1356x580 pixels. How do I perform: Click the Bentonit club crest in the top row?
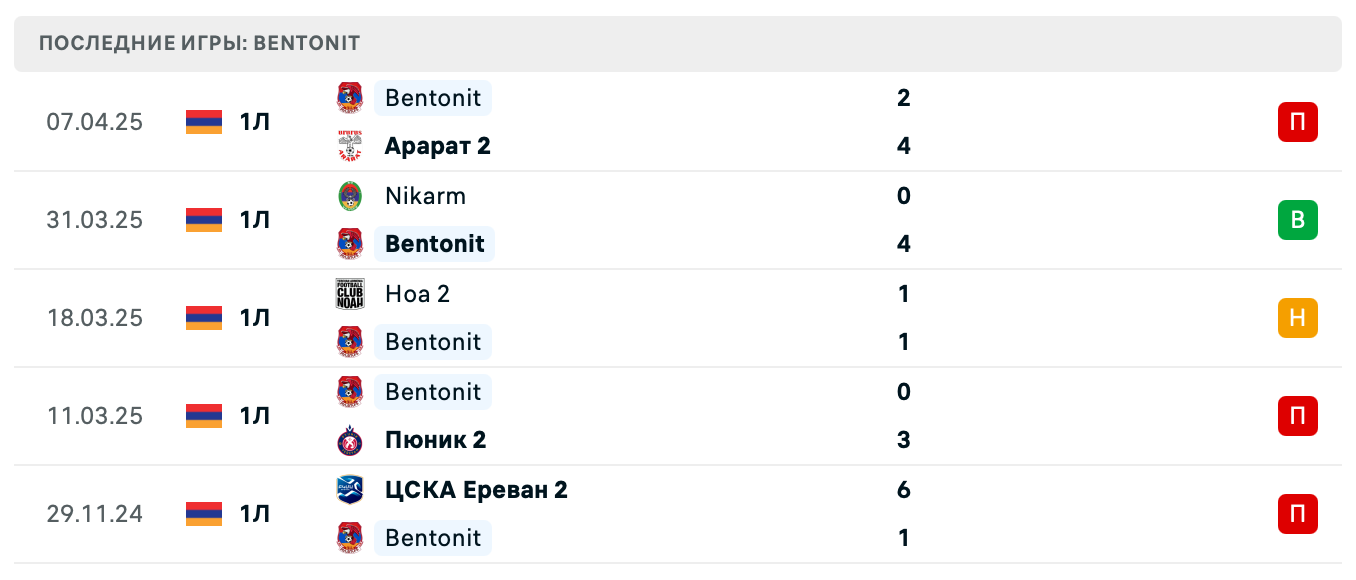(x=349, y=98)
